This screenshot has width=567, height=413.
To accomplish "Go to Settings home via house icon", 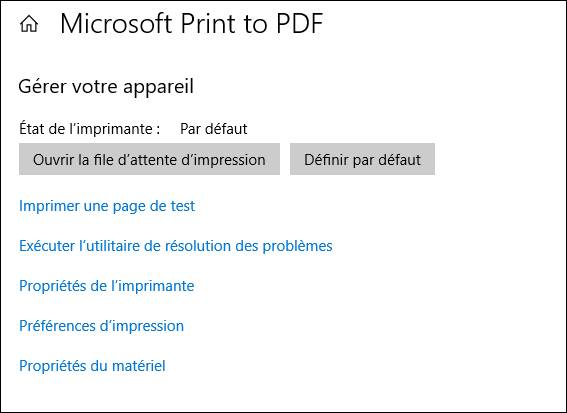I will 29,24.
